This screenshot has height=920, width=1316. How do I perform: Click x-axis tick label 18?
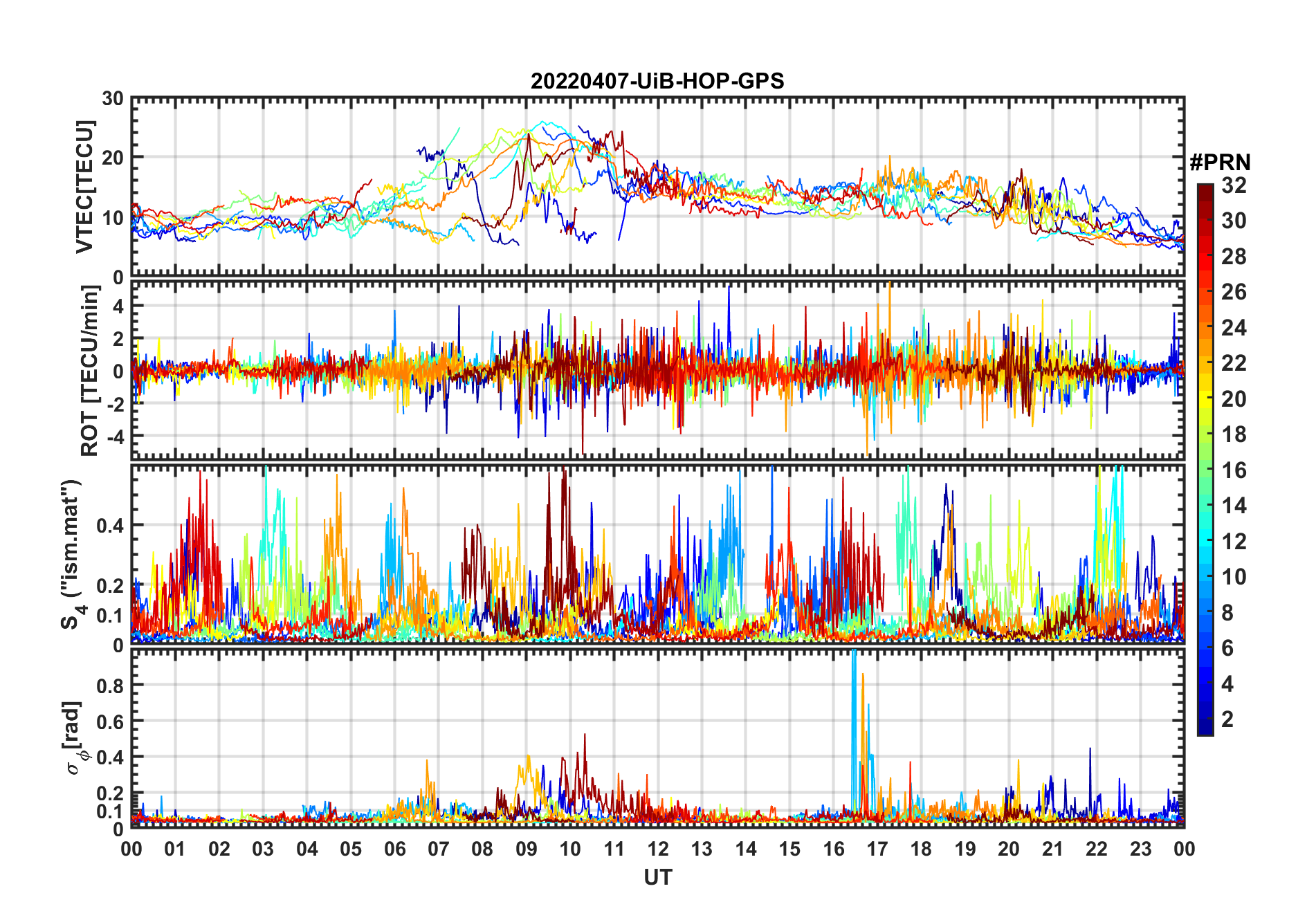921,849
